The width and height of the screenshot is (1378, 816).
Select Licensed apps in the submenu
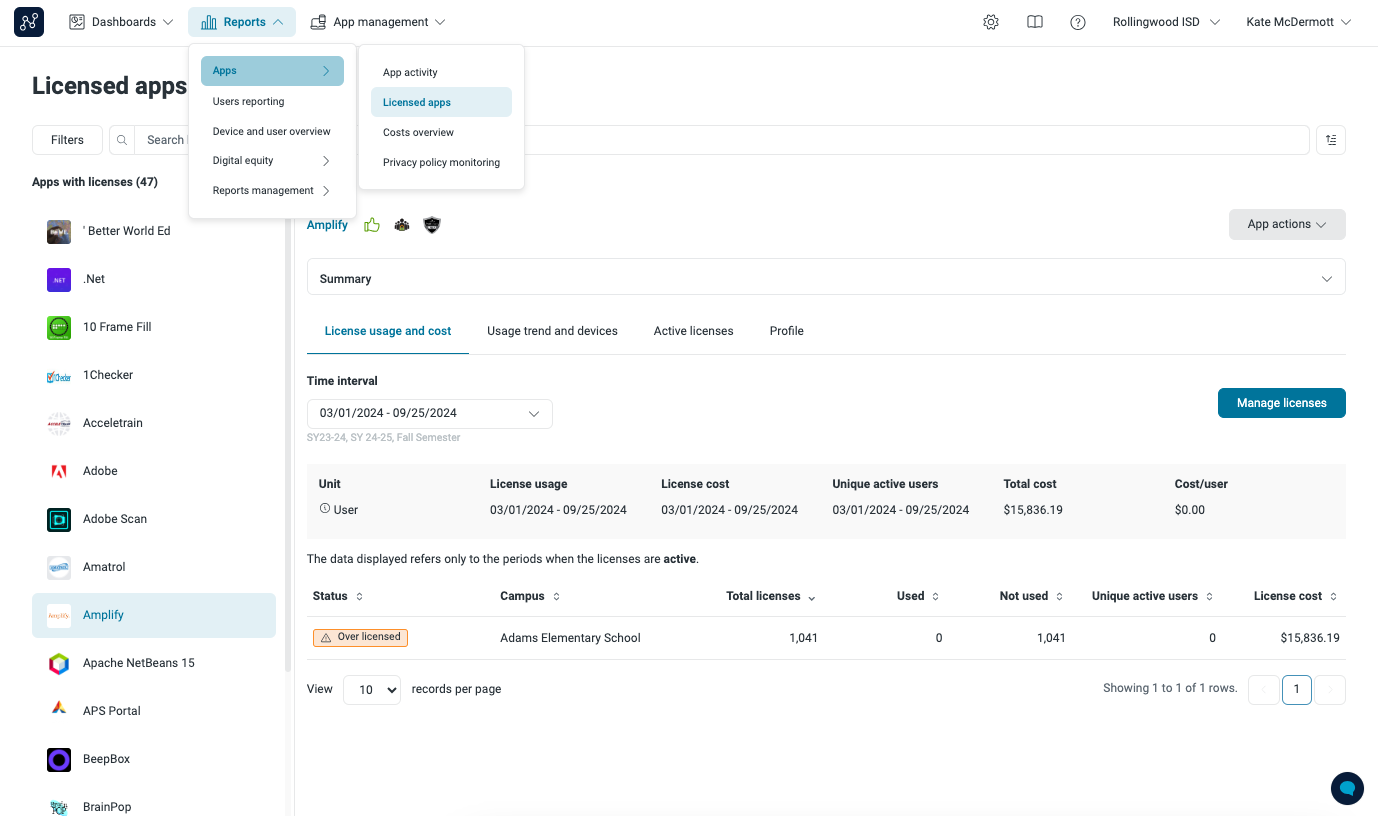point(441,102)
